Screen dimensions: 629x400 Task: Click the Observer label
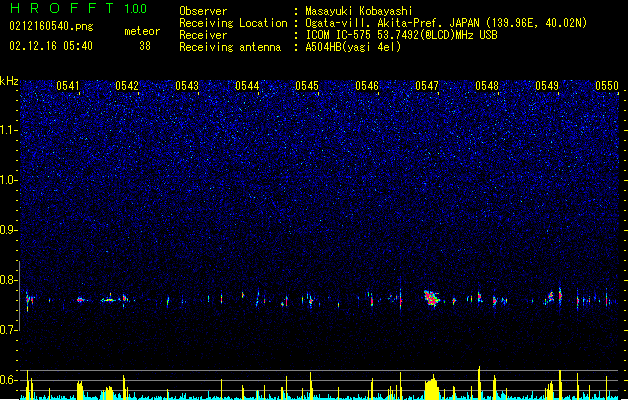[x=203, y=11]
